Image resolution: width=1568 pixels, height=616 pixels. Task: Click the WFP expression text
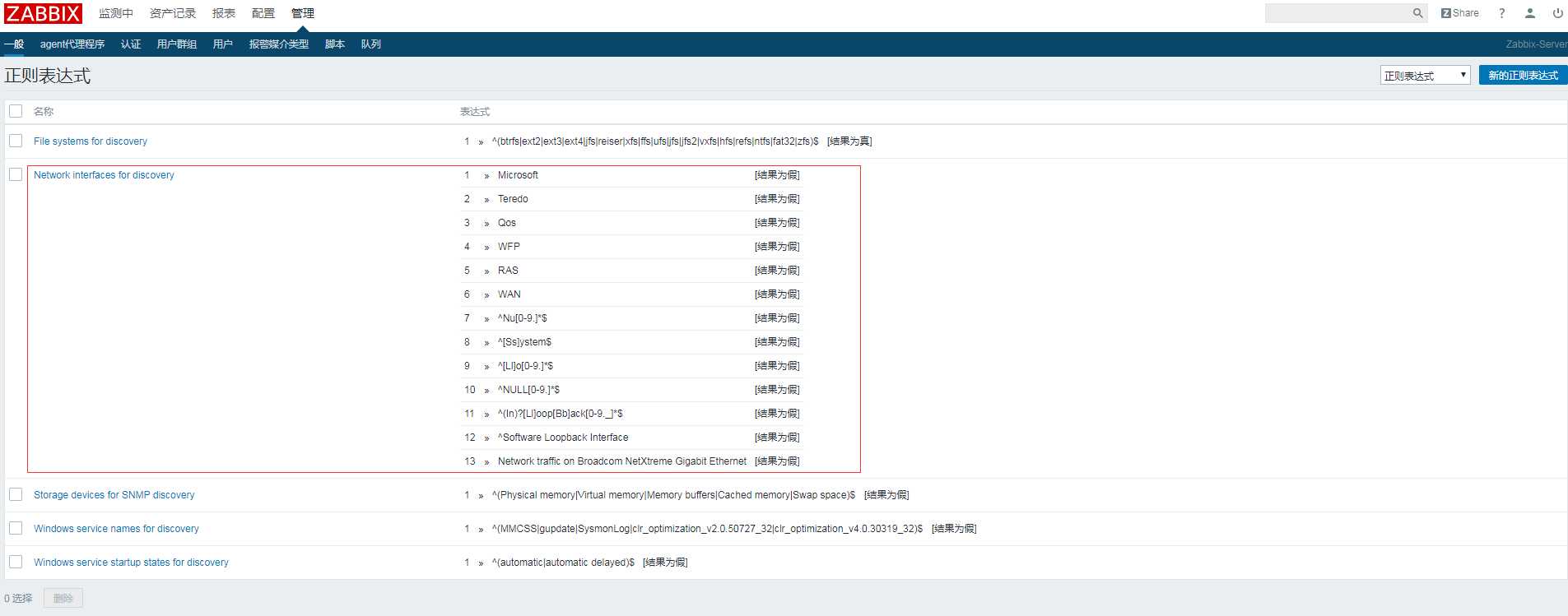(509, 247)
